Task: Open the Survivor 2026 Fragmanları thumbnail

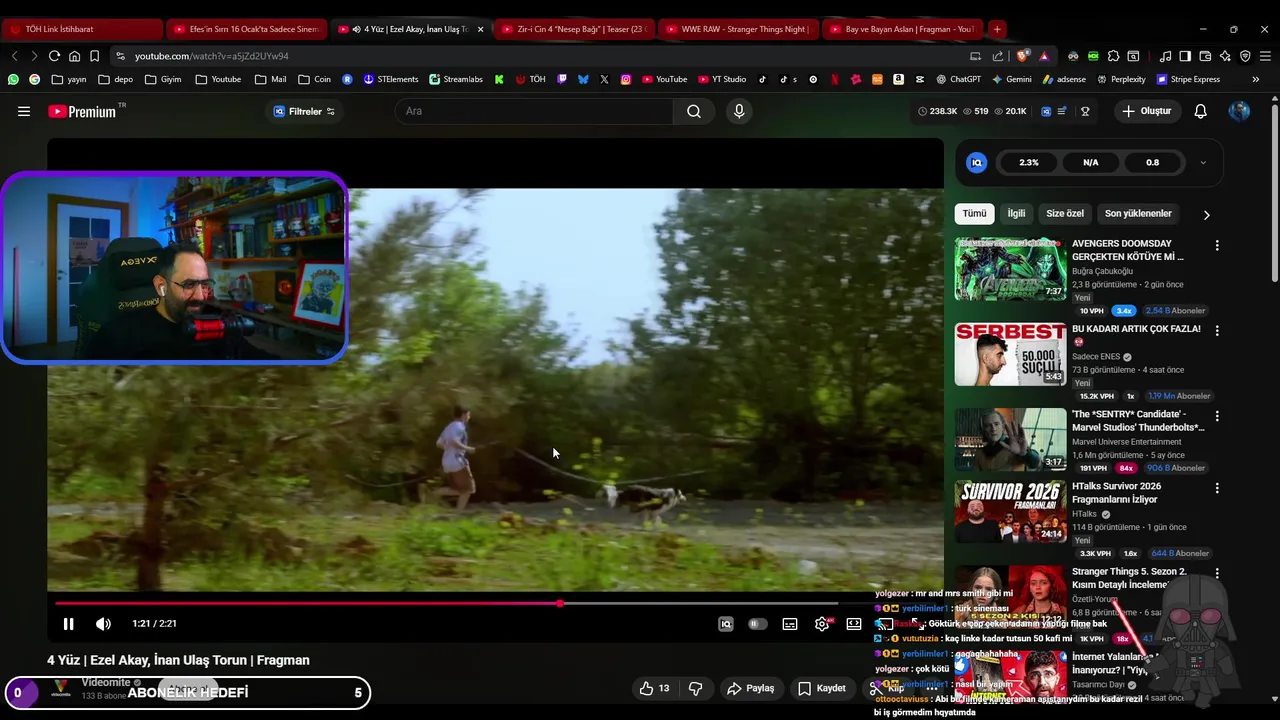Action: point(1010,512)
